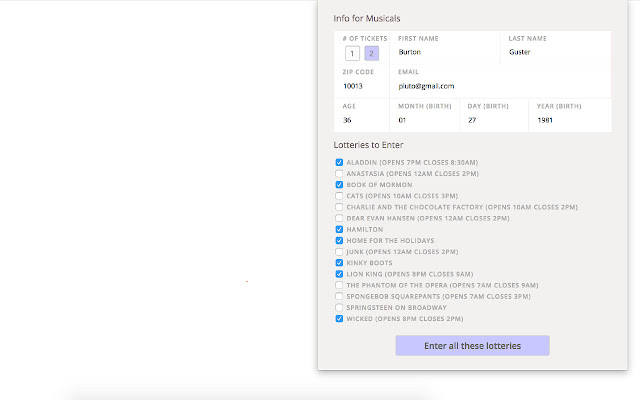Image resolution: width=640 pixels, height=400 pixels.
Task: Check the Anastasia lottery checkbox
Action: 339,173
